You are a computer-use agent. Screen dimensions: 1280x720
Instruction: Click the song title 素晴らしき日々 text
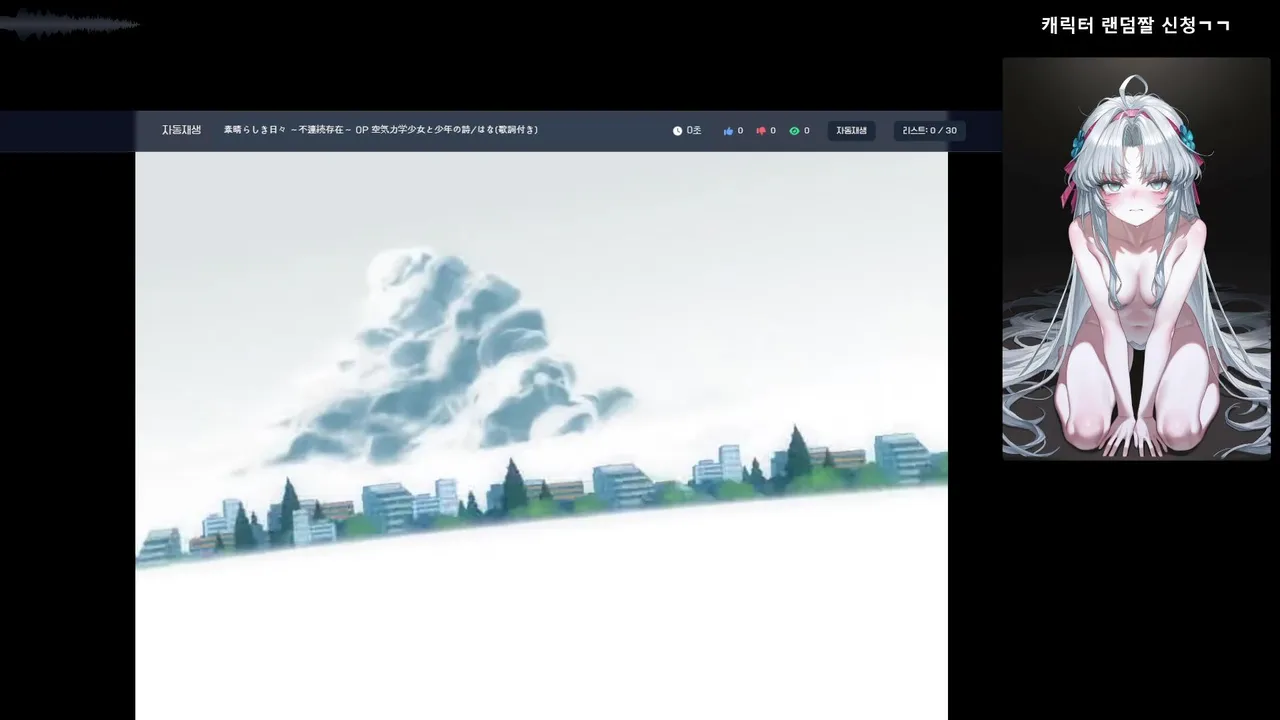tap(381, 130)
